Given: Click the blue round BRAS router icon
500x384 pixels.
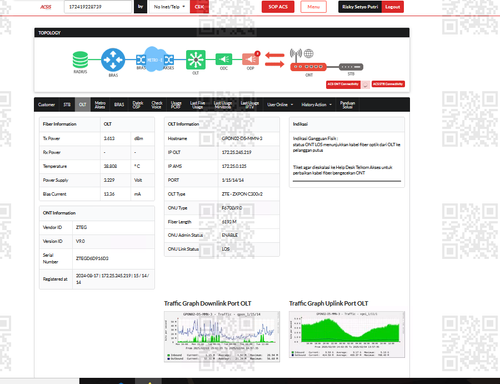Looking at the screenshot, I should point(113,60).
